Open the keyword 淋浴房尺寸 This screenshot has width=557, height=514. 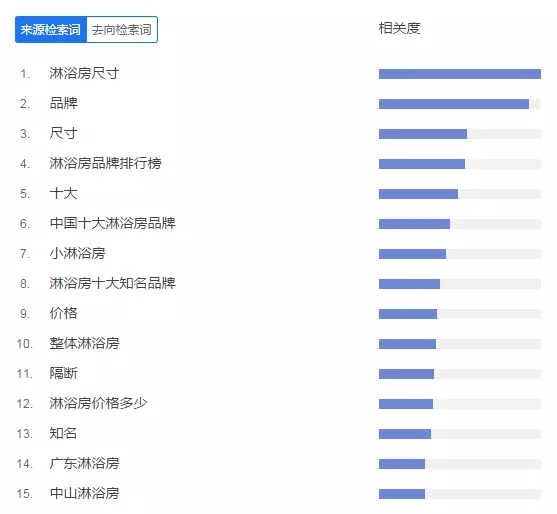[x=84, y=74]
